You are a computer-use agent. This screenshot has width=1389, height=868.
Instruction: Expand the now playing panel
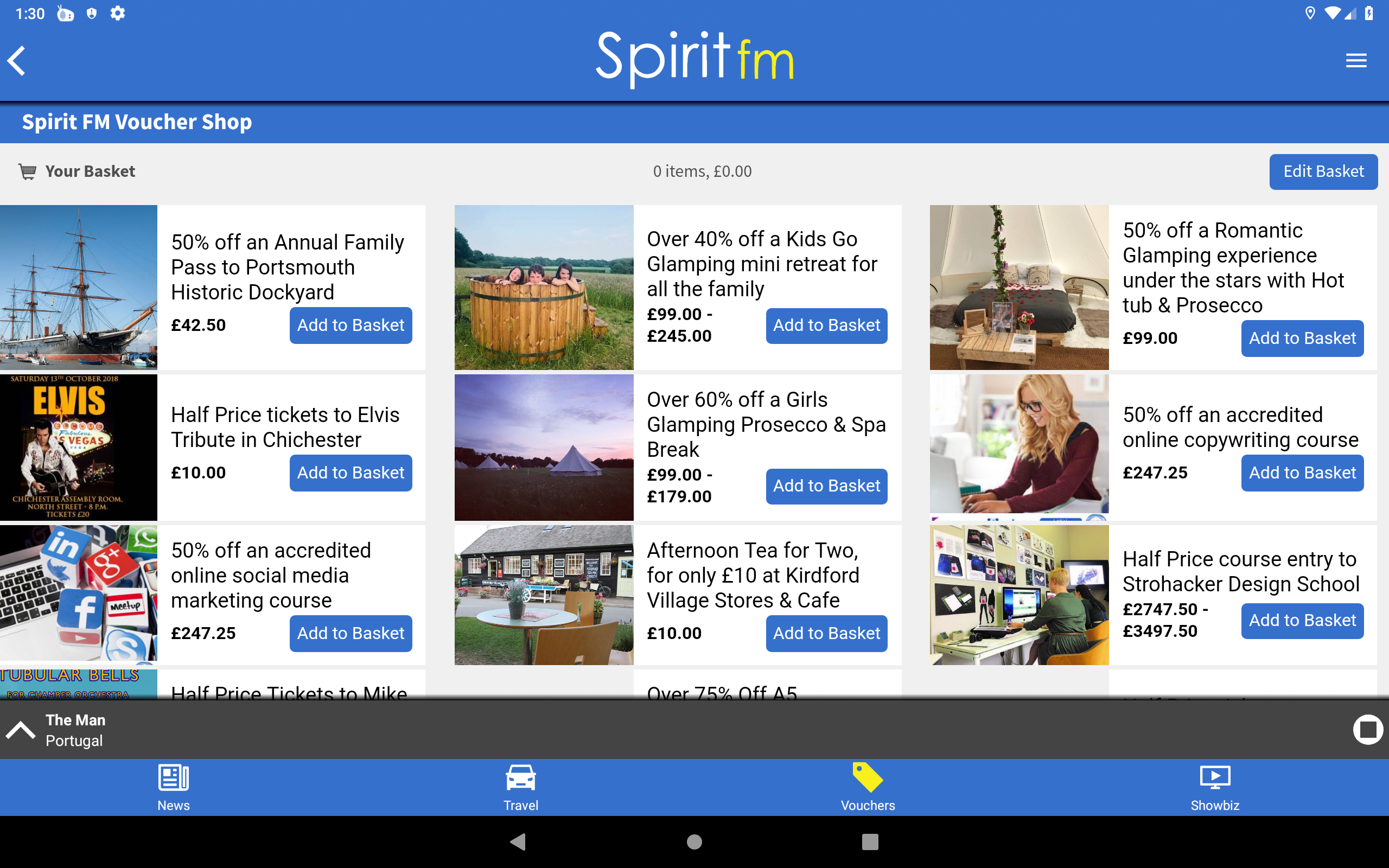point(21,730)
